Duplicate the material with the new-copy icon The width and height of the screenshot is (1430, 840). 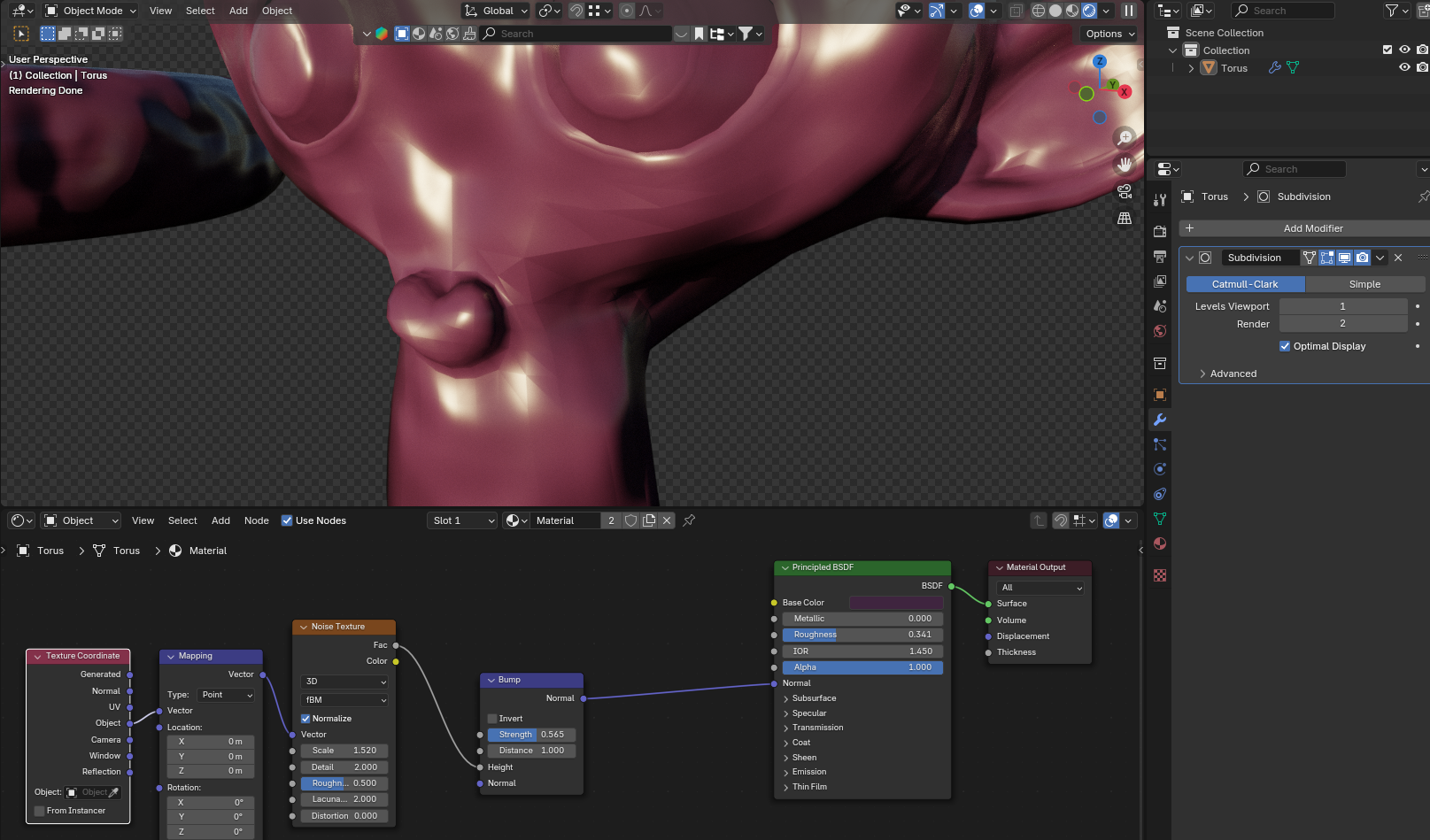[x=649, y=520]
